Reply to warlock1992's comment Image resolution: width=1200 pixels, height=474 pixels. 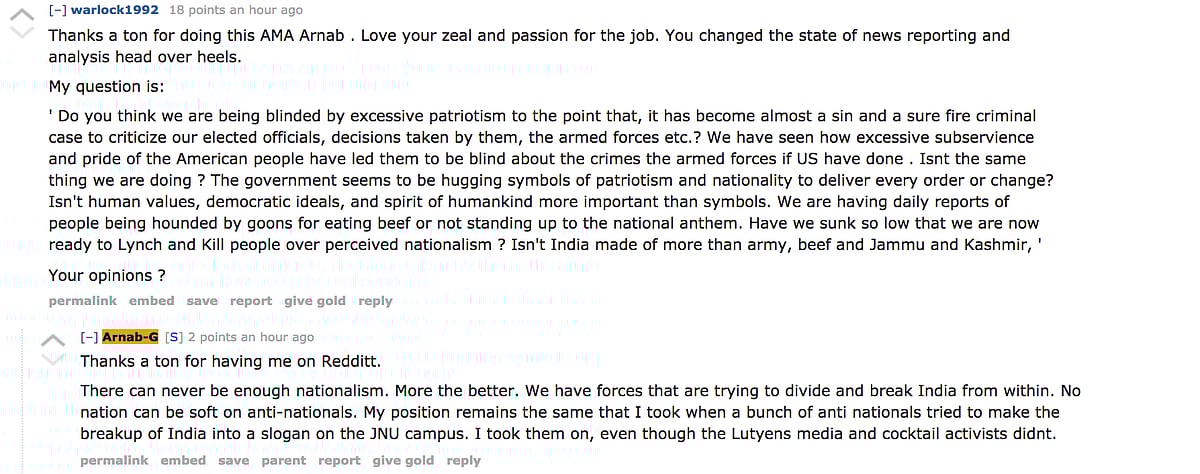click(375, 301)
